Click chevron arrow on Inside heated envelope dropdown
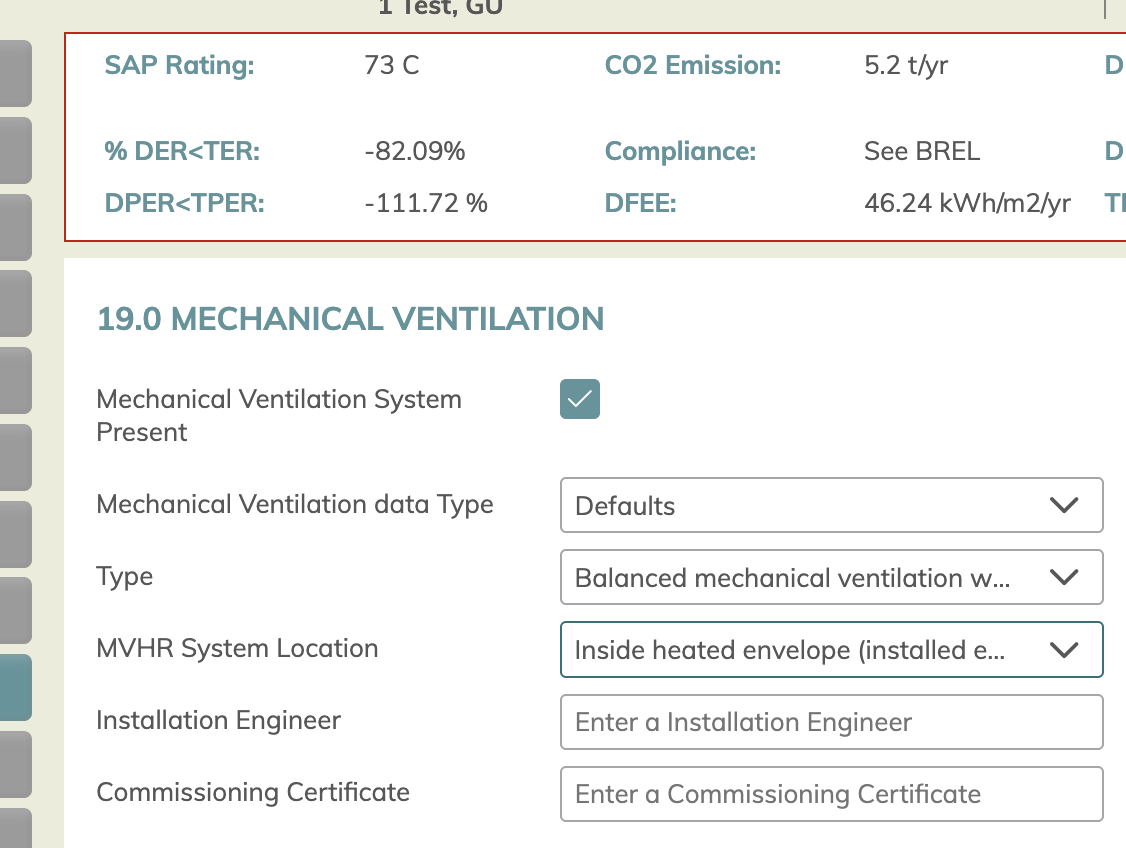 point(1064,650)
